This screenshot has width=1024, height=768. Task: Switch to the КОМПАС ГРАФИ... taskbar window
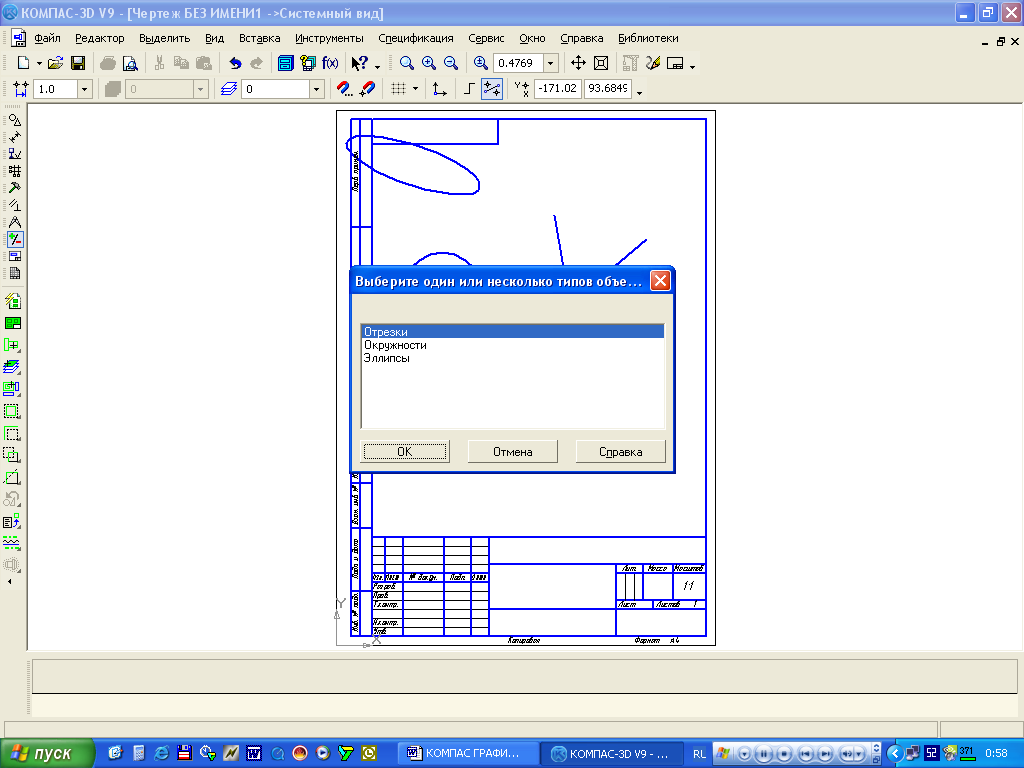tap(470, 754)
